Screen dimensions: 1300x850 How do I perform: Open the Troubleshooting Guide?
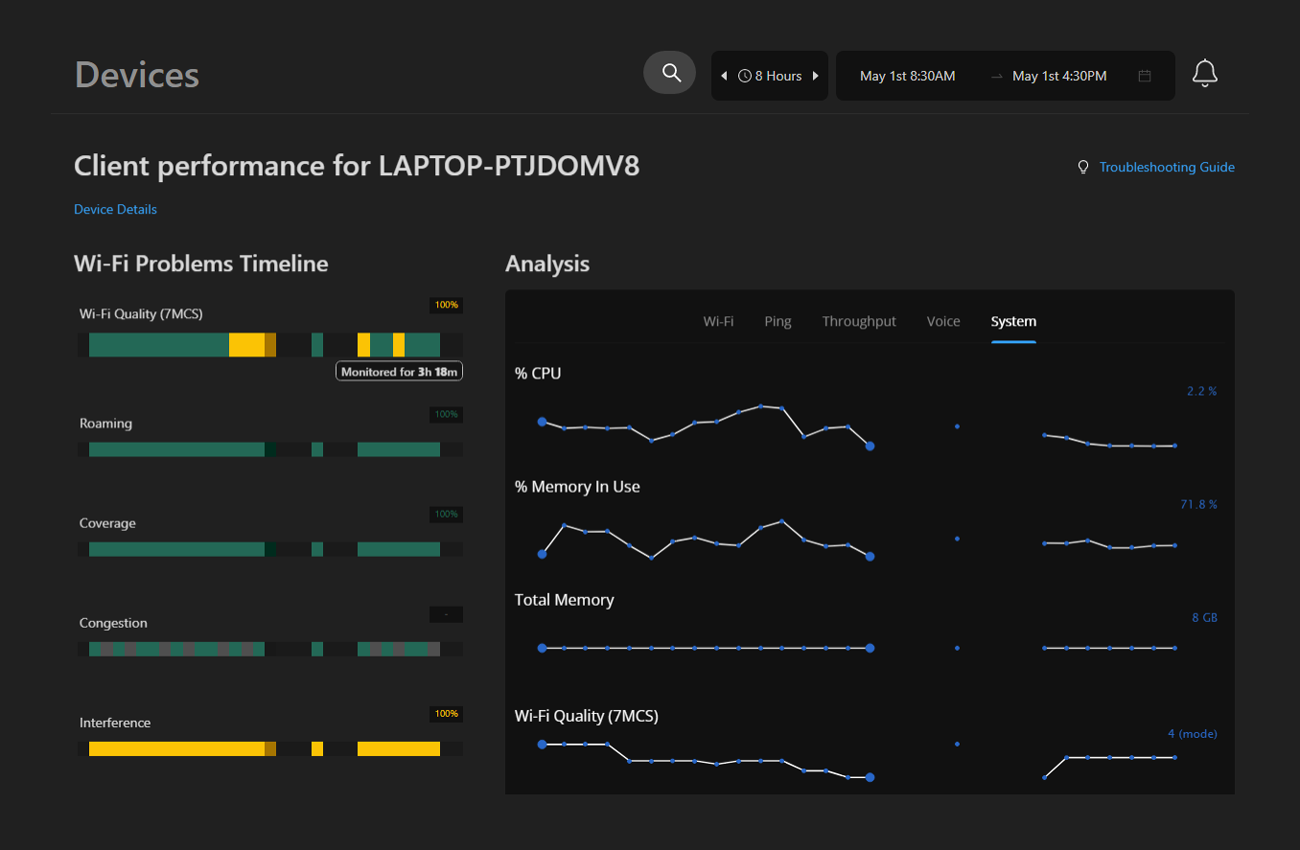pyautogui.click(x=1167, y=167)
